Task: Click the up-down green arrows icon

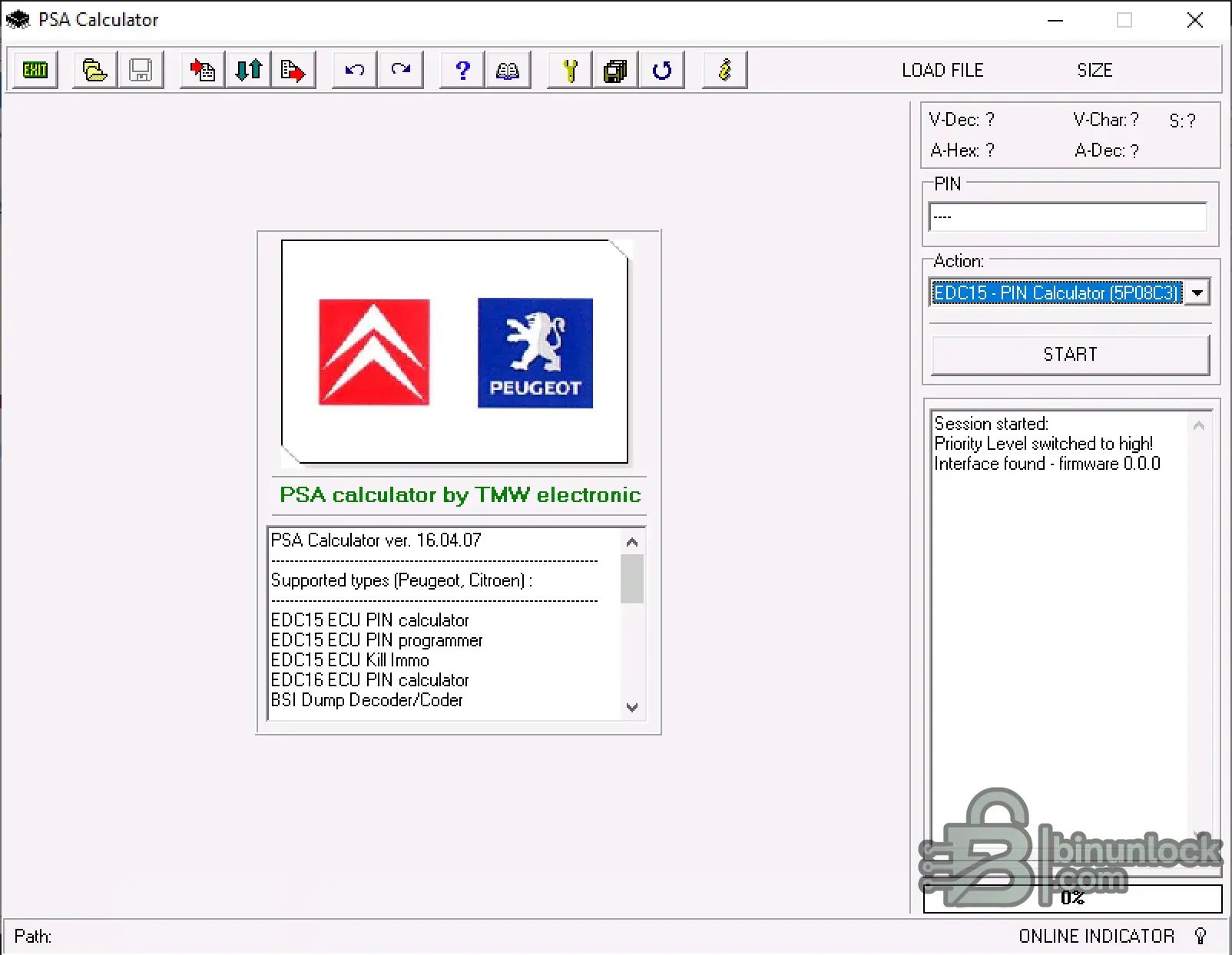Action: tap(248, 71)
